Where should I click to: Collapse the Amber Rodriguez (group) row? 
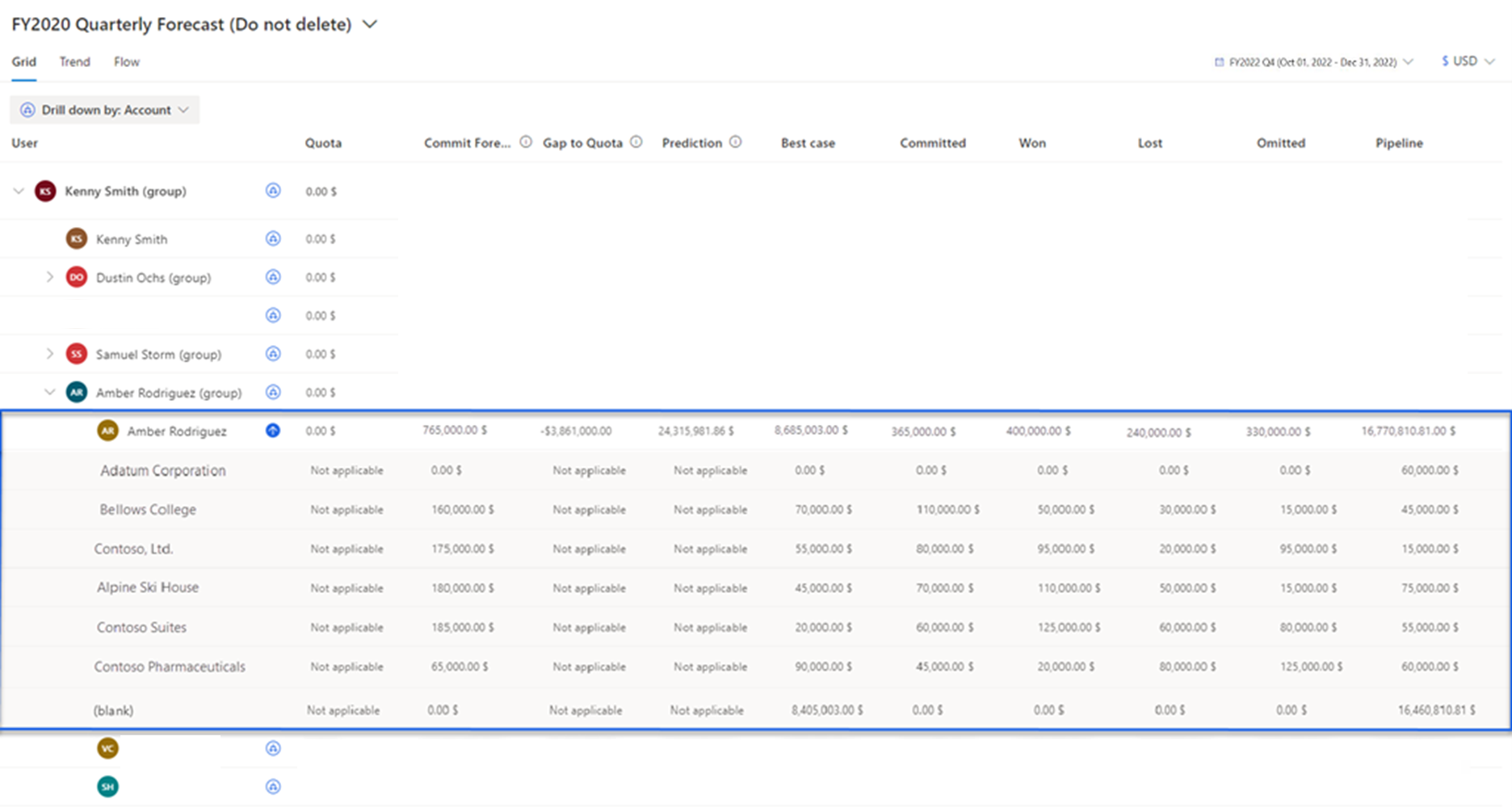pyautogui.click(x=50, y=393)
